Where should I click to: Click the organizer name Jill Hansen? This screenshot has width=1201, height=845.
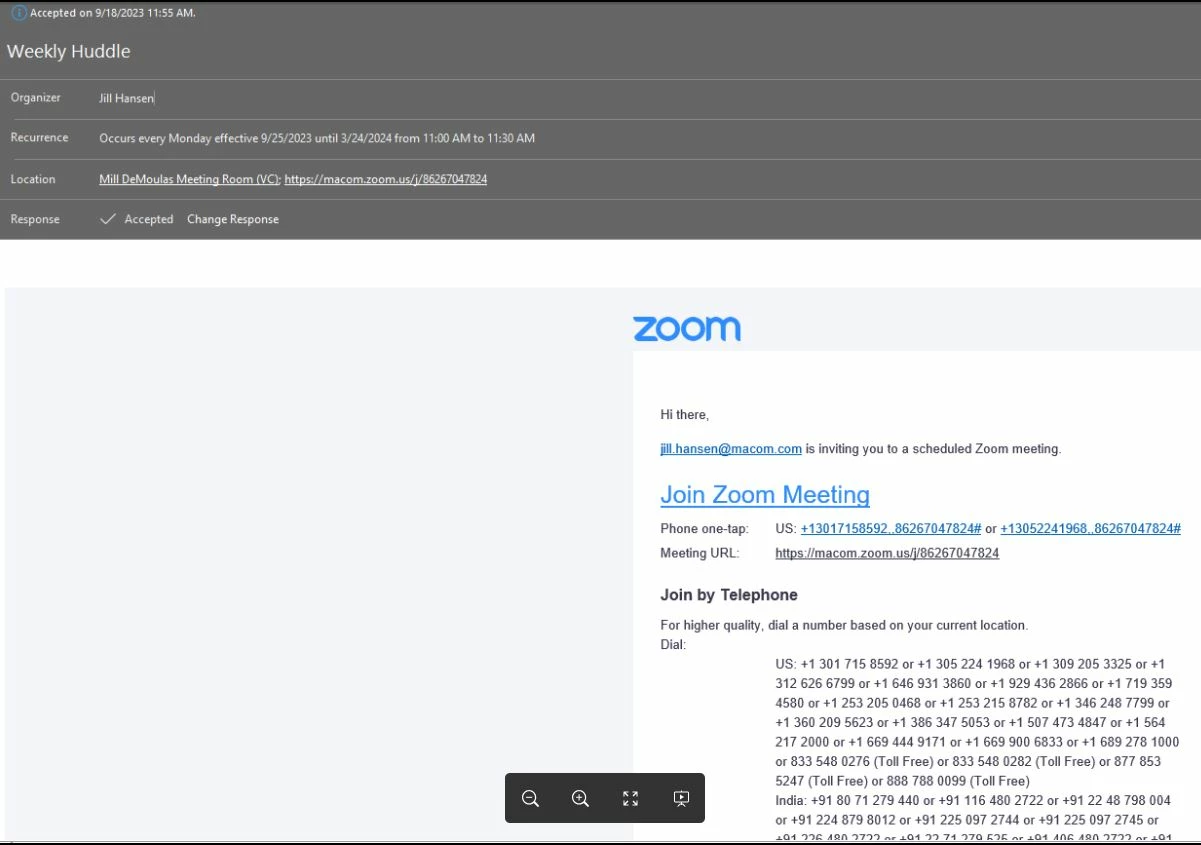(126, 98)
